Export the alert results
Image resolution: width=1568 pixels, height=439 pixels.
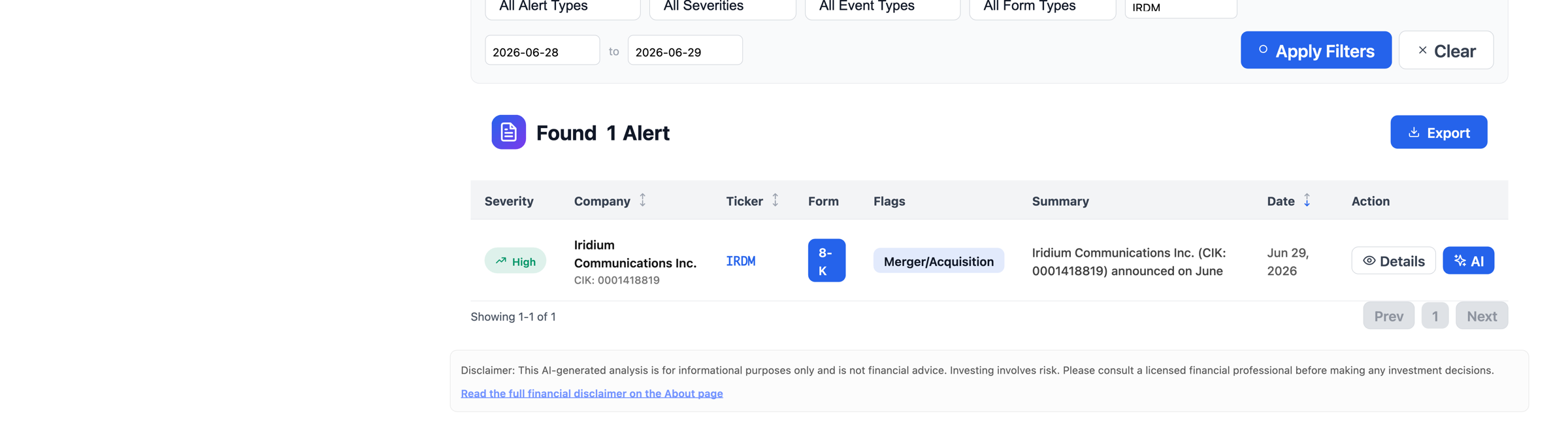click(x=1439, y=132)
